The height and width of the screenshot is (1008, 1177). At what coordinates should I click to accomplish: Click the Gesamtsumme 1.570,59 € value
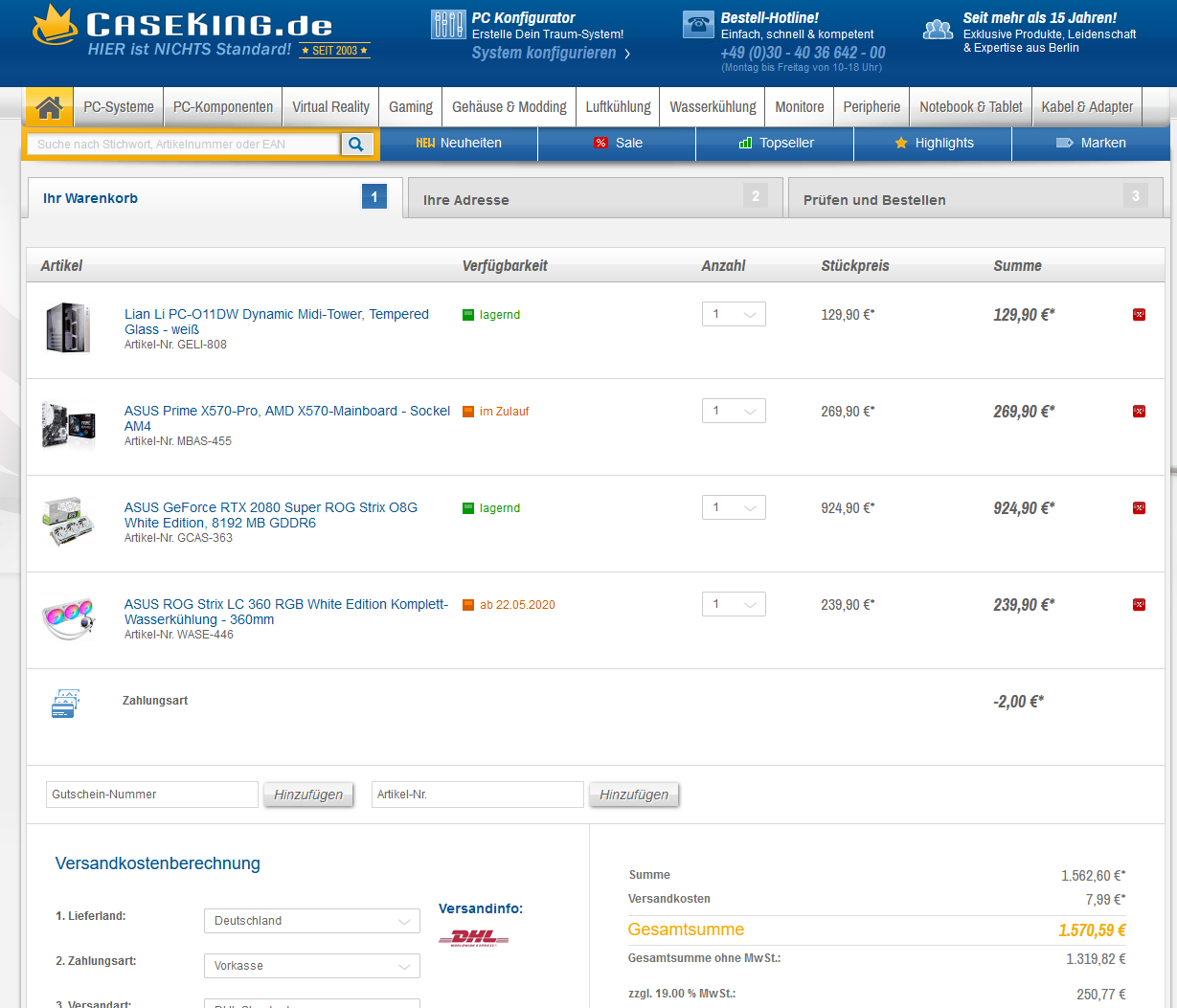tap(1092, 930)
